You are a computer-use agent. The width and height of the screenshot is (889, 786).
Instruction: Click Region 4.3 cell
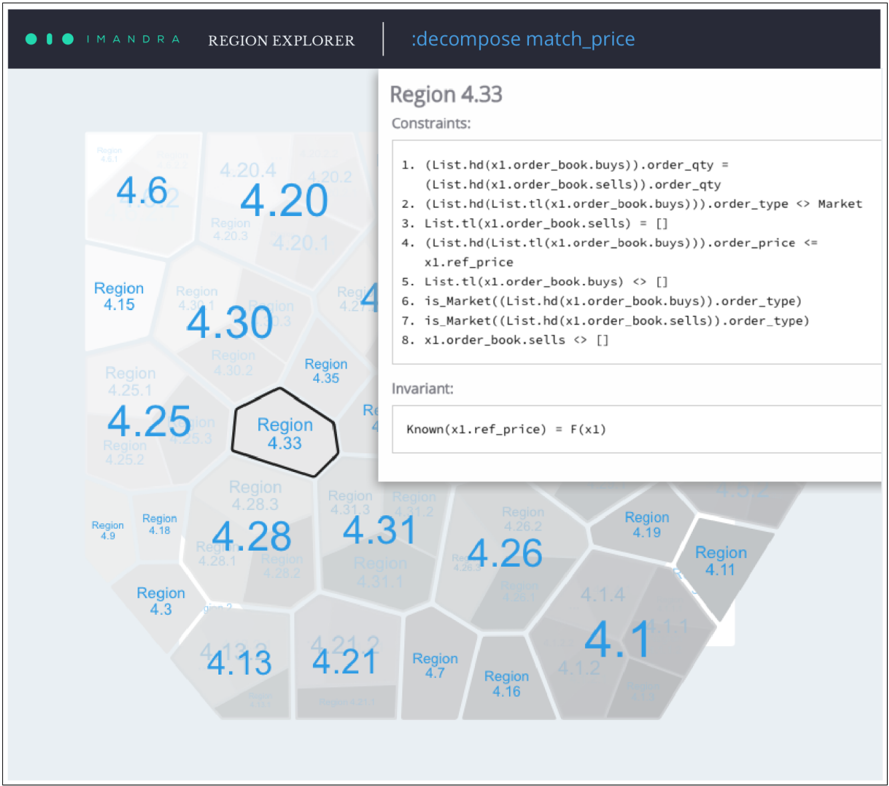pyautogui.click(x=160, y=601)
